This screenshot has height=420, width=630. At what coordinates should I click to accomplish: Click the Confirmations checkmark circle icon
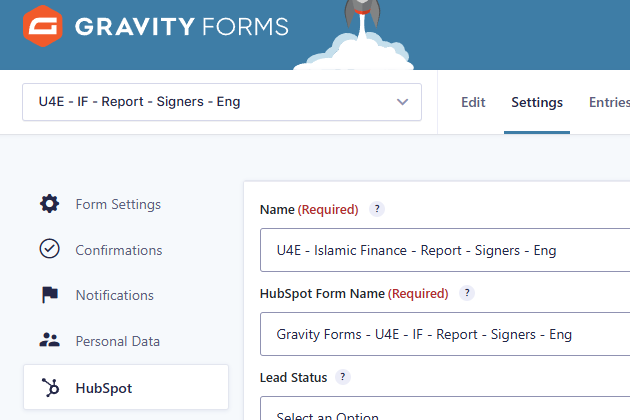click(x=49, y=249)
